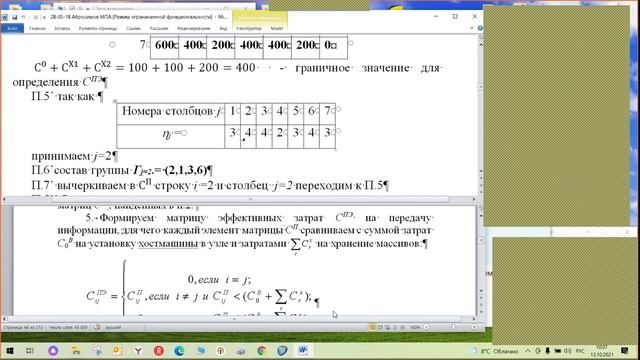640x360 pixels.
Task: Open the Windows Start menu
Action: tap(10, 351)
